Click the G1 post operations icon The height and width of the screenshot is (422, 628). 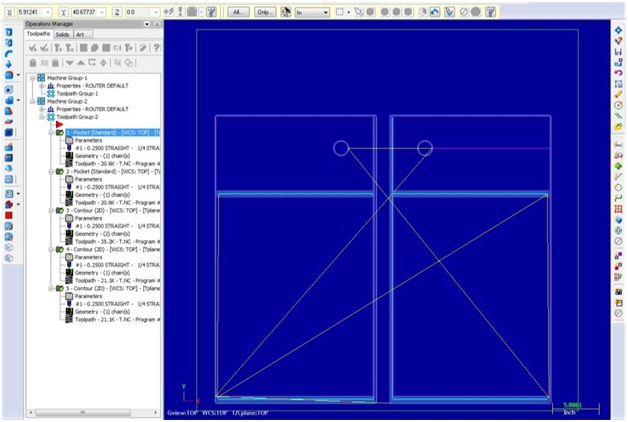[117, 48]
